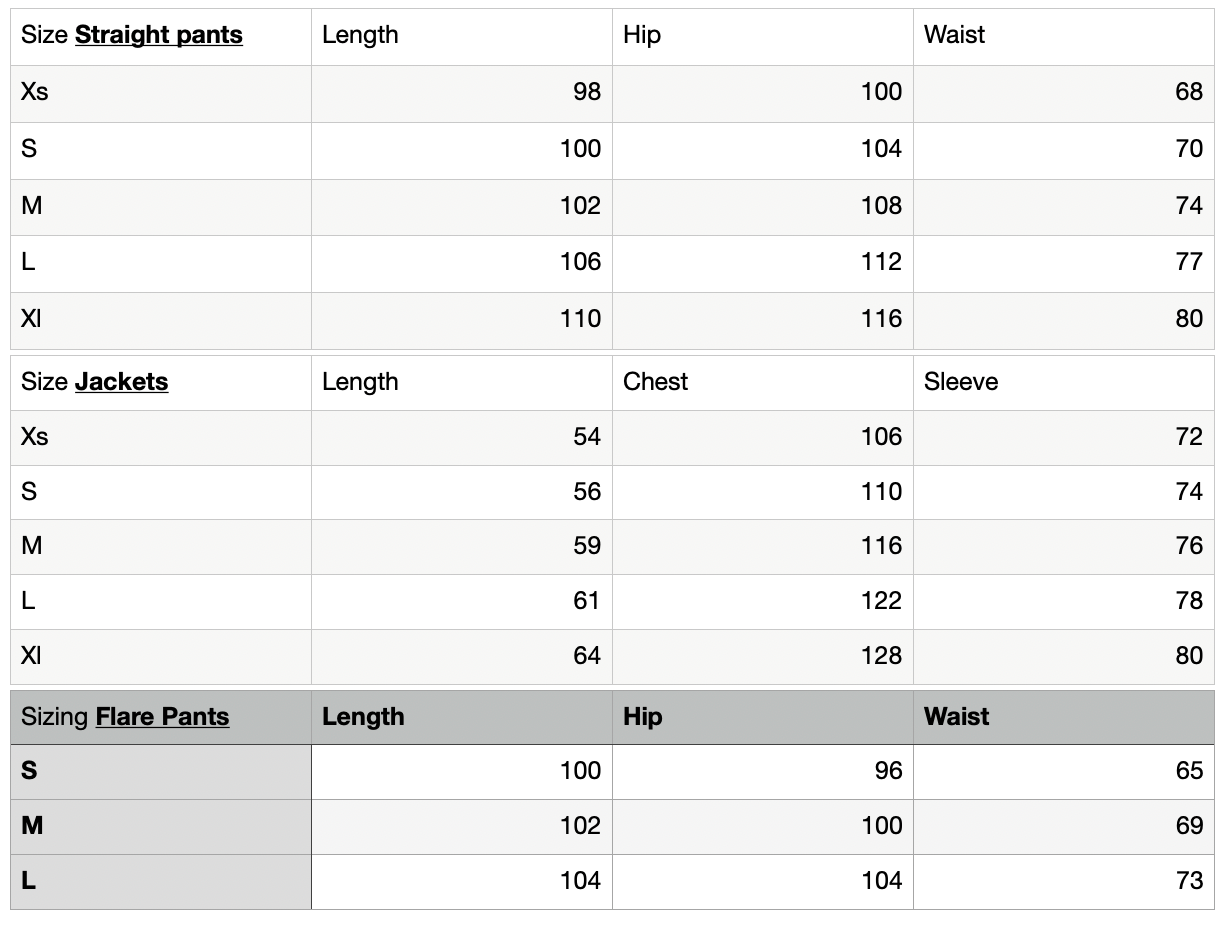
Task: Select Jackets Xs sleeve value 72
Action: (x=1188, y=437)
